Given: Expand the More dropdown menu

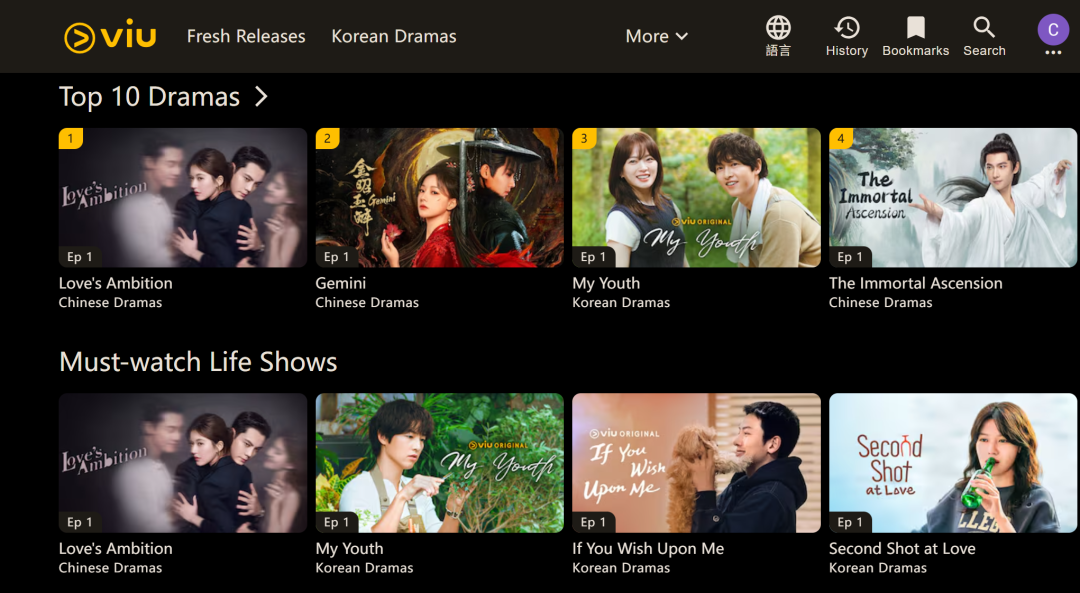Looking at the screenshot, I should click(x=656, y=37).
